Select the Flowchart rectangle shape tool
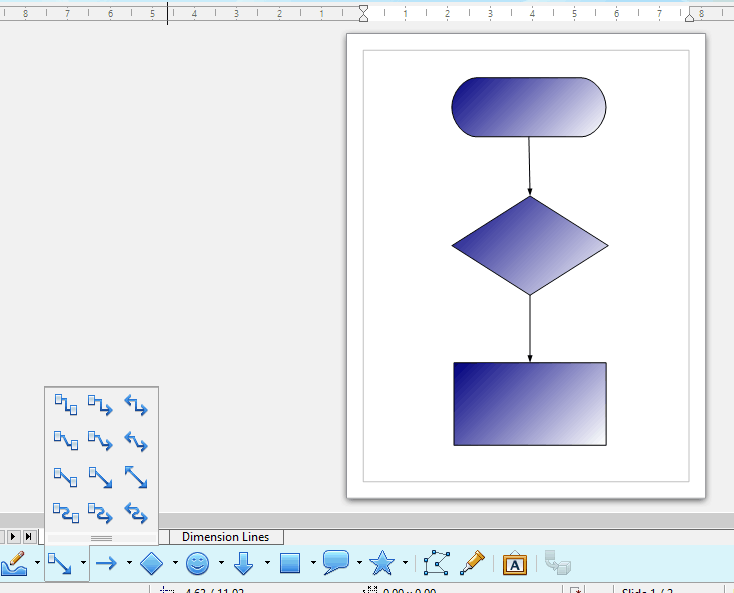 290,563
